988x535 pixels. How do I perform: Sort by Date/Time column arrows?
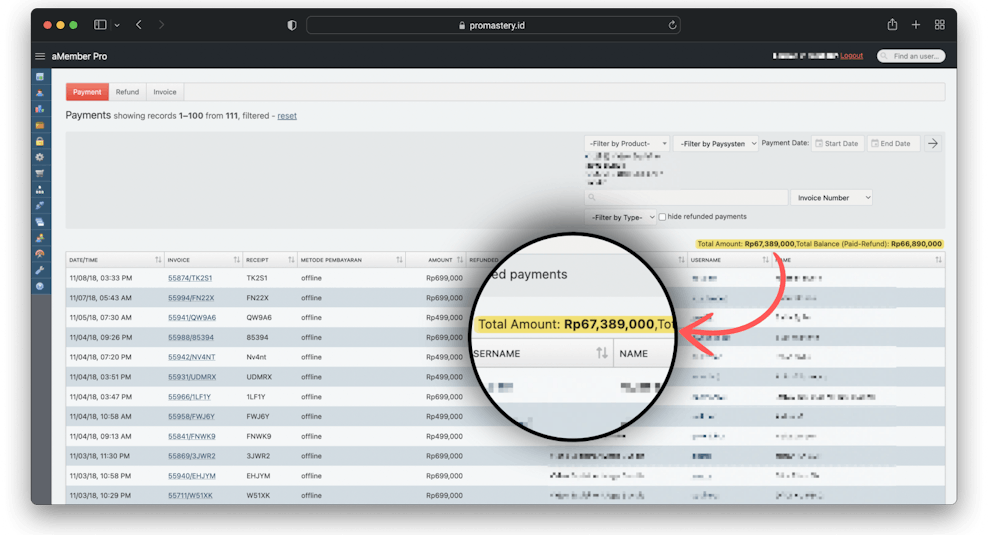(x=158, y=260)
